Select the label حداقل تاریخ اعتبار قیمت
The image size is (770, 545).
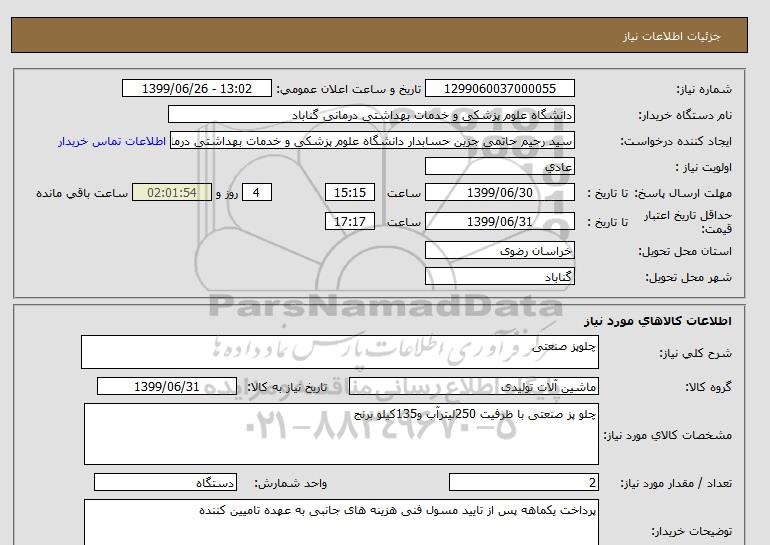688,221
